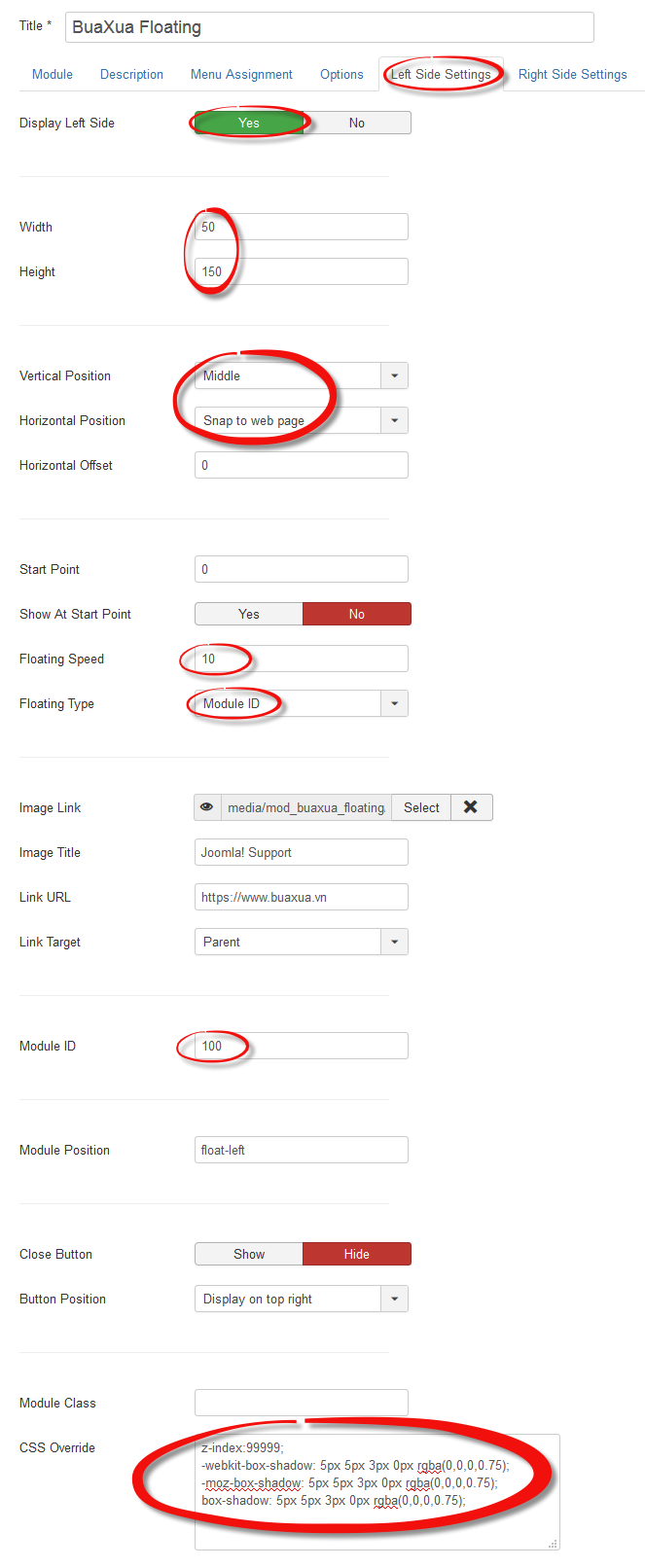Clear the Image Link with X icon
This screenshot has width=645, height=1568.
click(x=471, y=807)
